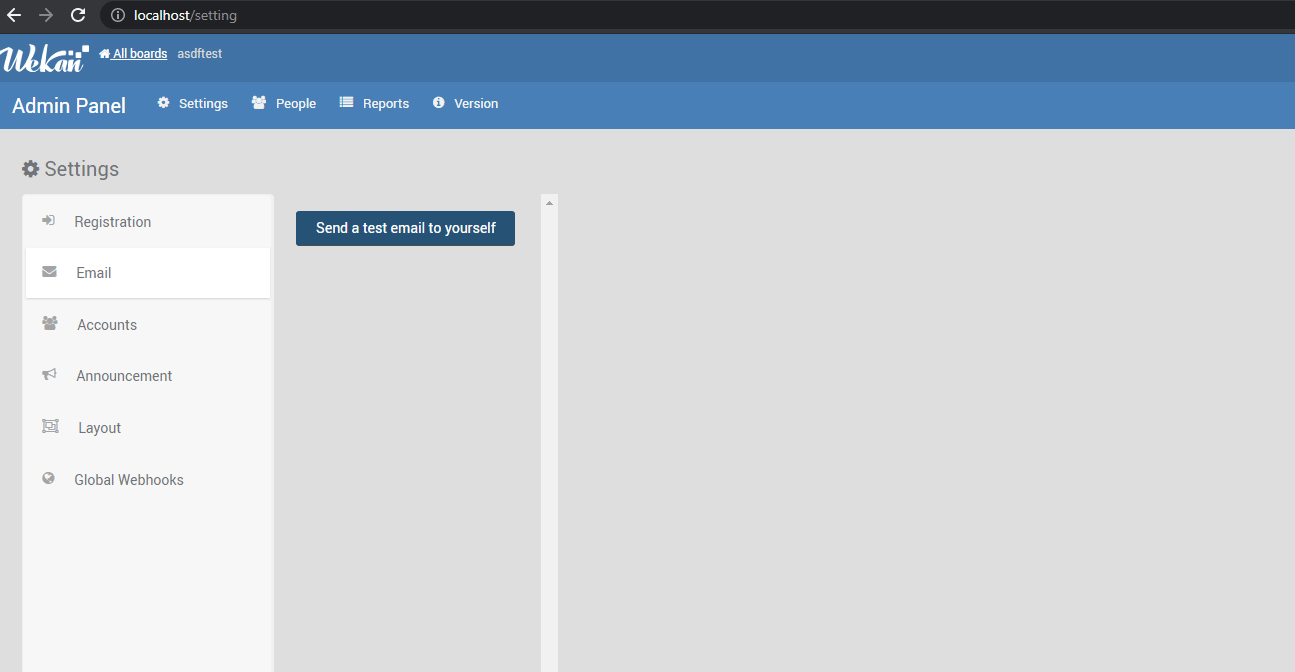The width and height of the screenshot is (1295, 672).
Task: Open the asdftest board link
Action: 200,54
